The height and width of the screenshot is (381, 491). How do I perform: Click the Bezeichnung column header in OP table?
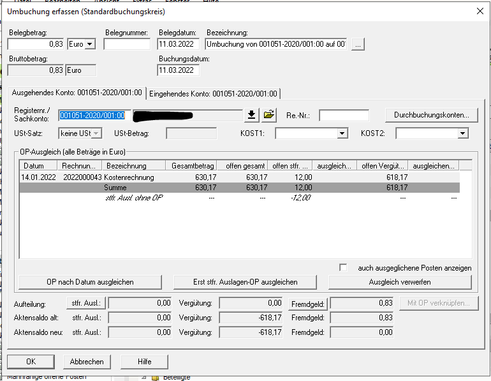tap(134, 166)
